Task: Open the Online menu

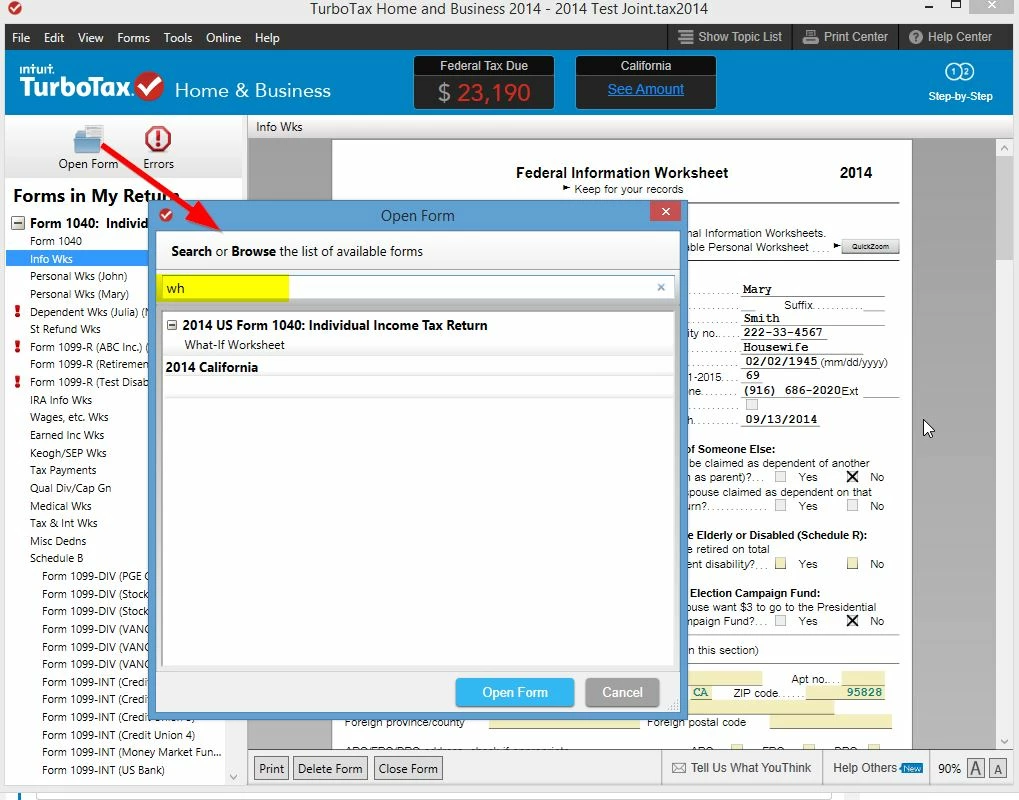Action: pyautogui.click(x=224, y=38)
